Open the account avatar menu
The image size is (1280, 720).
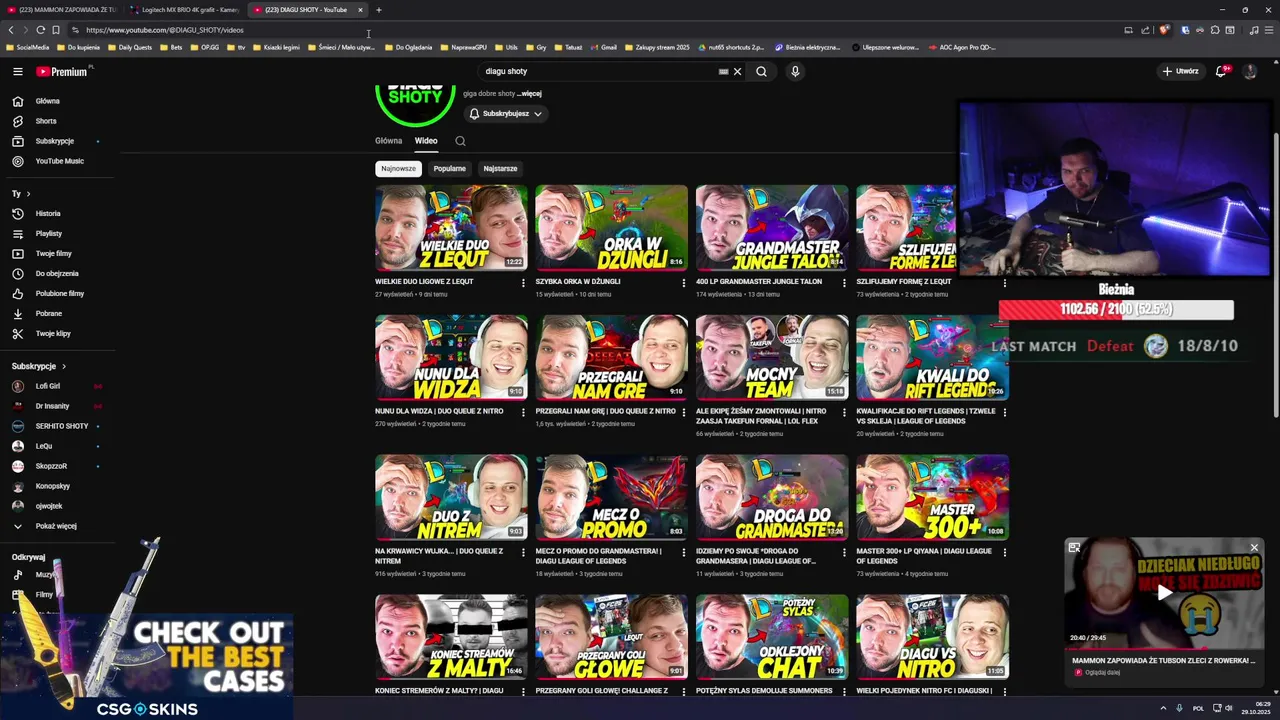pos(1249,71)
